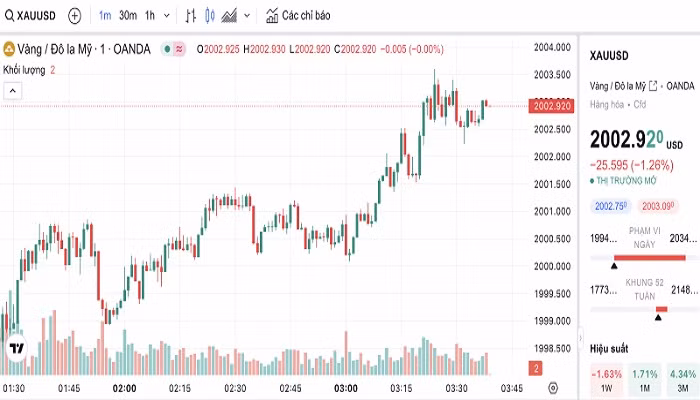Image resolution: width=700 pixels, height=400 pixels.
Task: Collapse the chart legend with the chevron
Action: (13, 91)
